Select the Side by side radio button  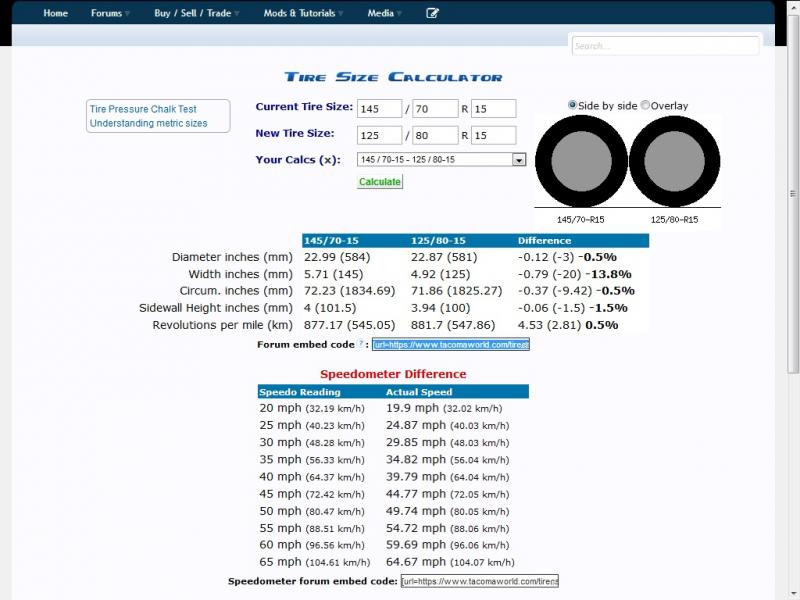tap(572, 105)
